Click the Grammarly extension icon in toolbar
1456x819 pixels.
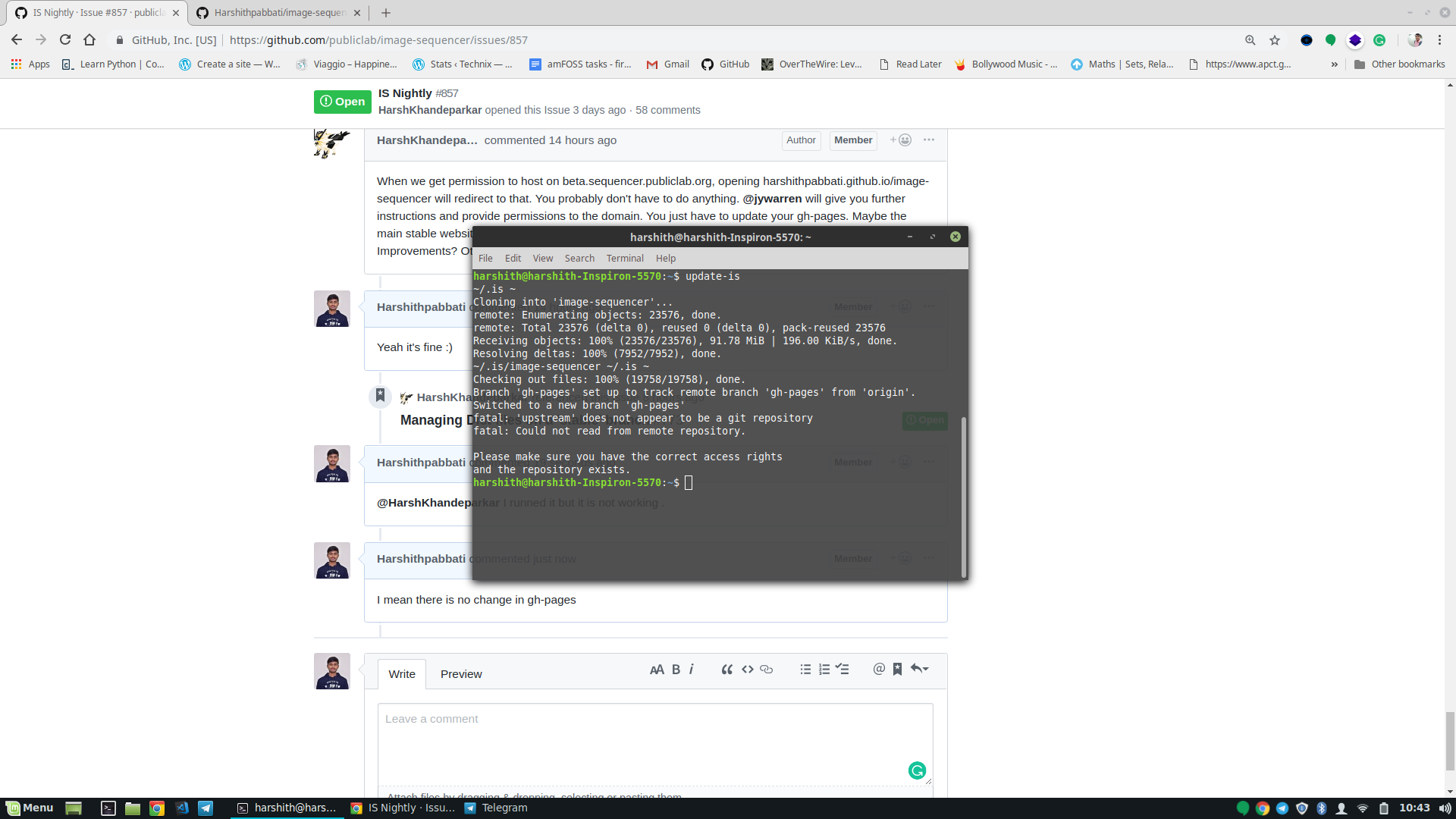[1379, 40]
